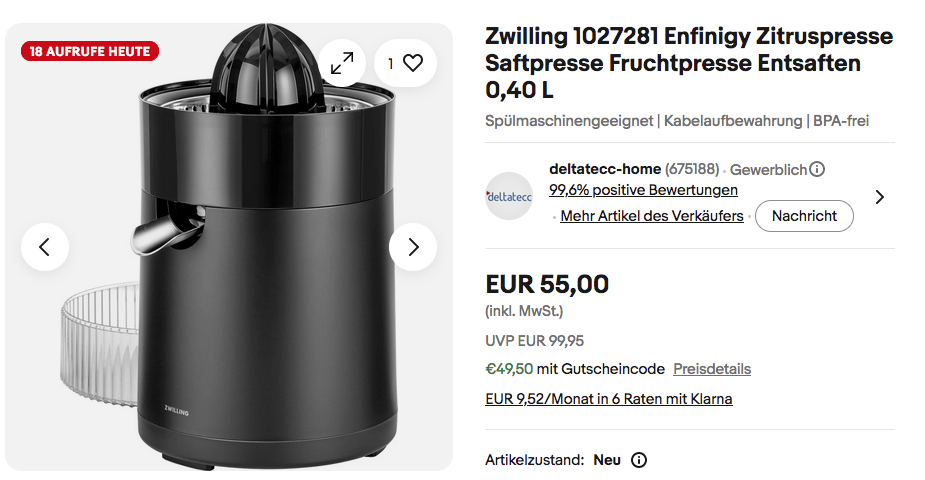Open 99,6% positive Bewertungen link
Viewport: 925px width, 480px height.
point(643,190)
